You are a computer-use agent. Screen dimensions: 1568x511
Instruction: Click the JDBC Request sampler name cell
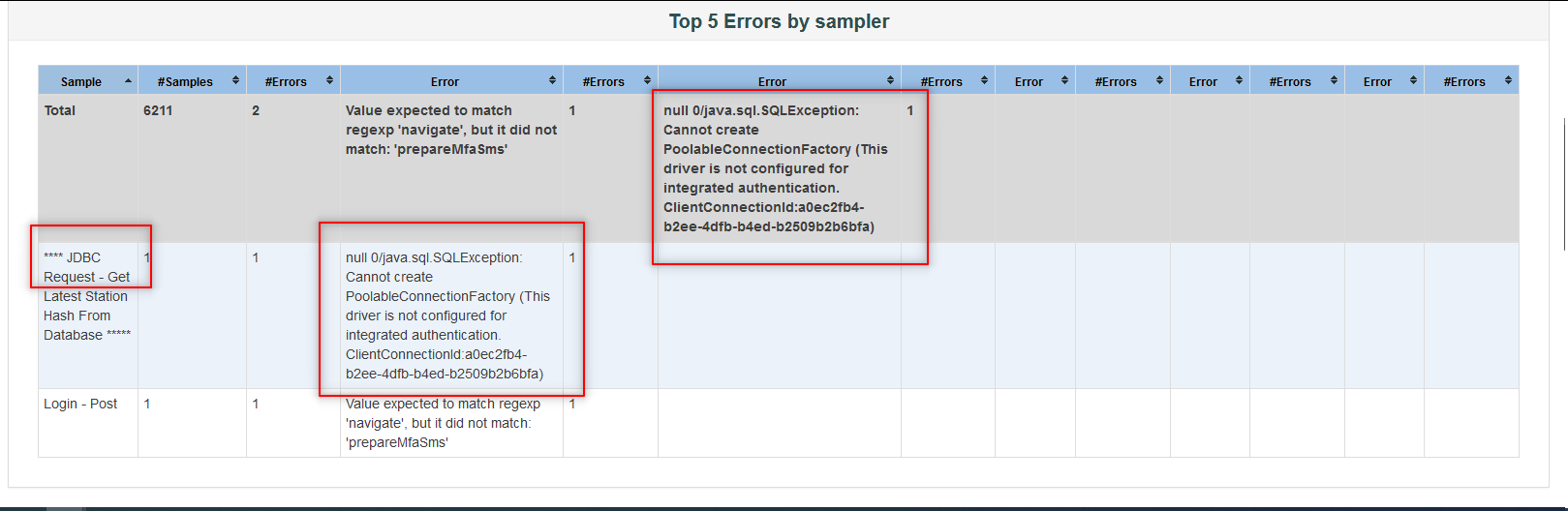[x=86, y=296]
